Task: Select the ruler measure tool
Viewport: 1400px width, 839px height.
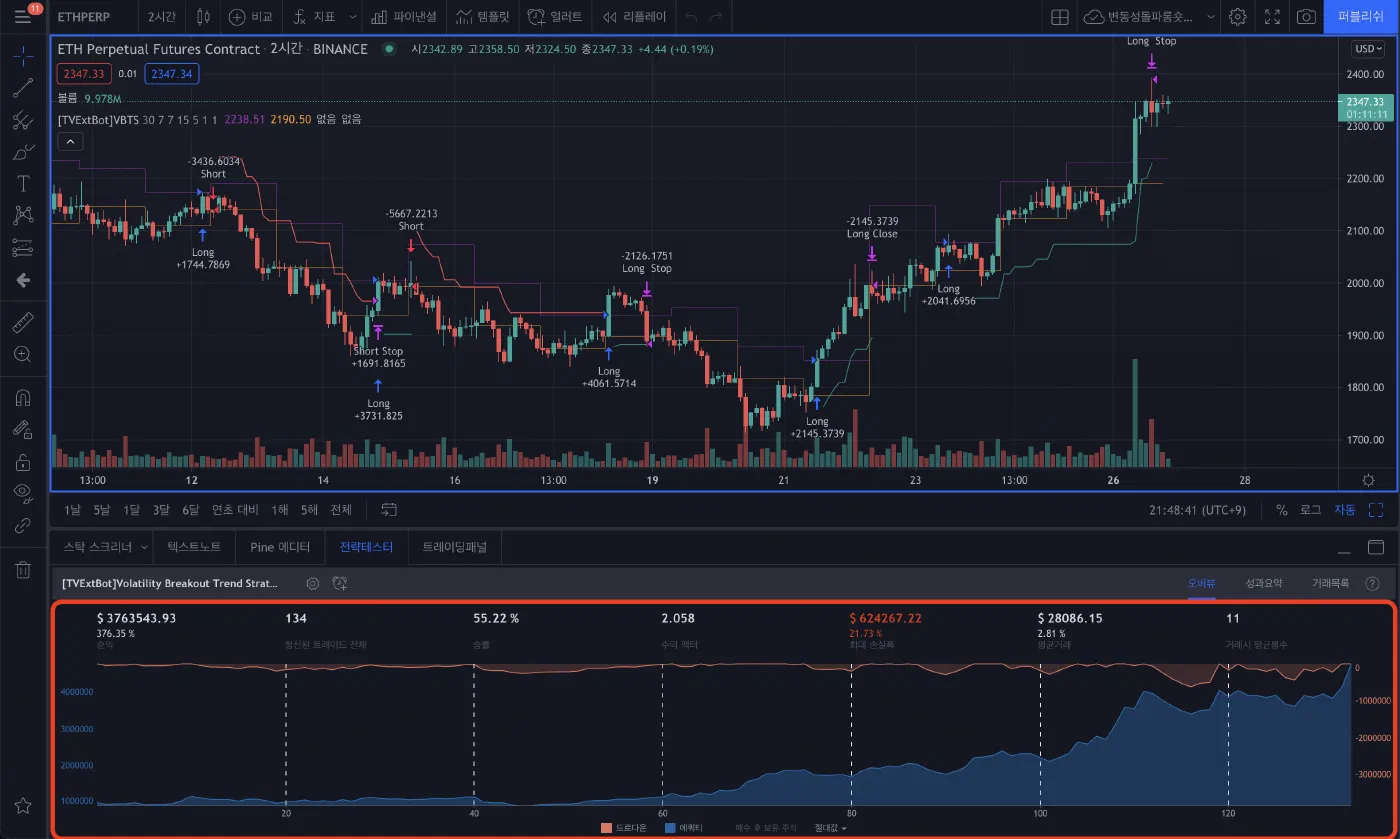Action: [x=22, y=323]
